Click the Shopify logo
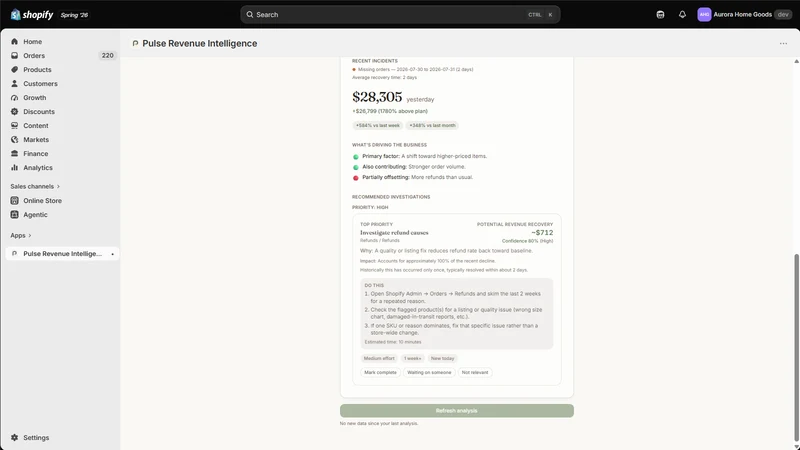The height and width of the screenshot is (450, 800). 32,15
